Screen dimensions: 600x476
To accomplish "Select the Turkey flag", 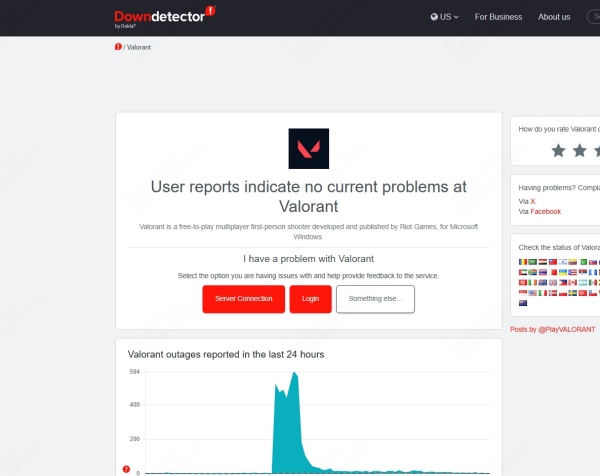I will click(583, 293).
